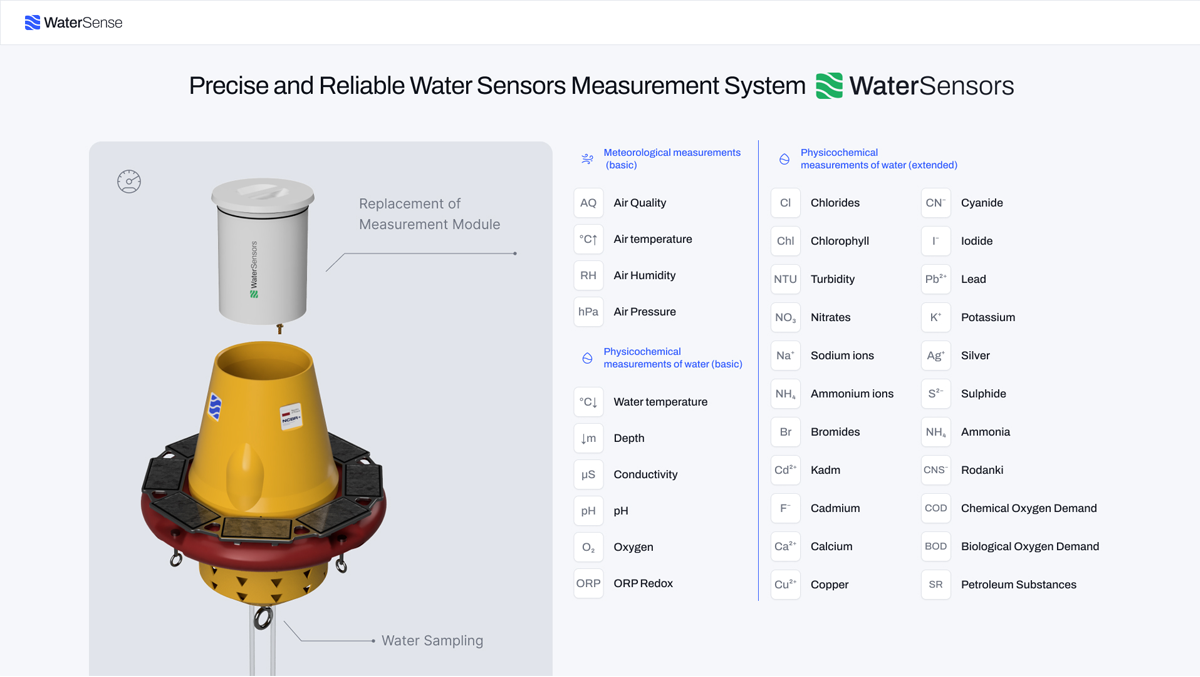
Task: Select the SR Petroleum Substances icon
Action: 935,585
